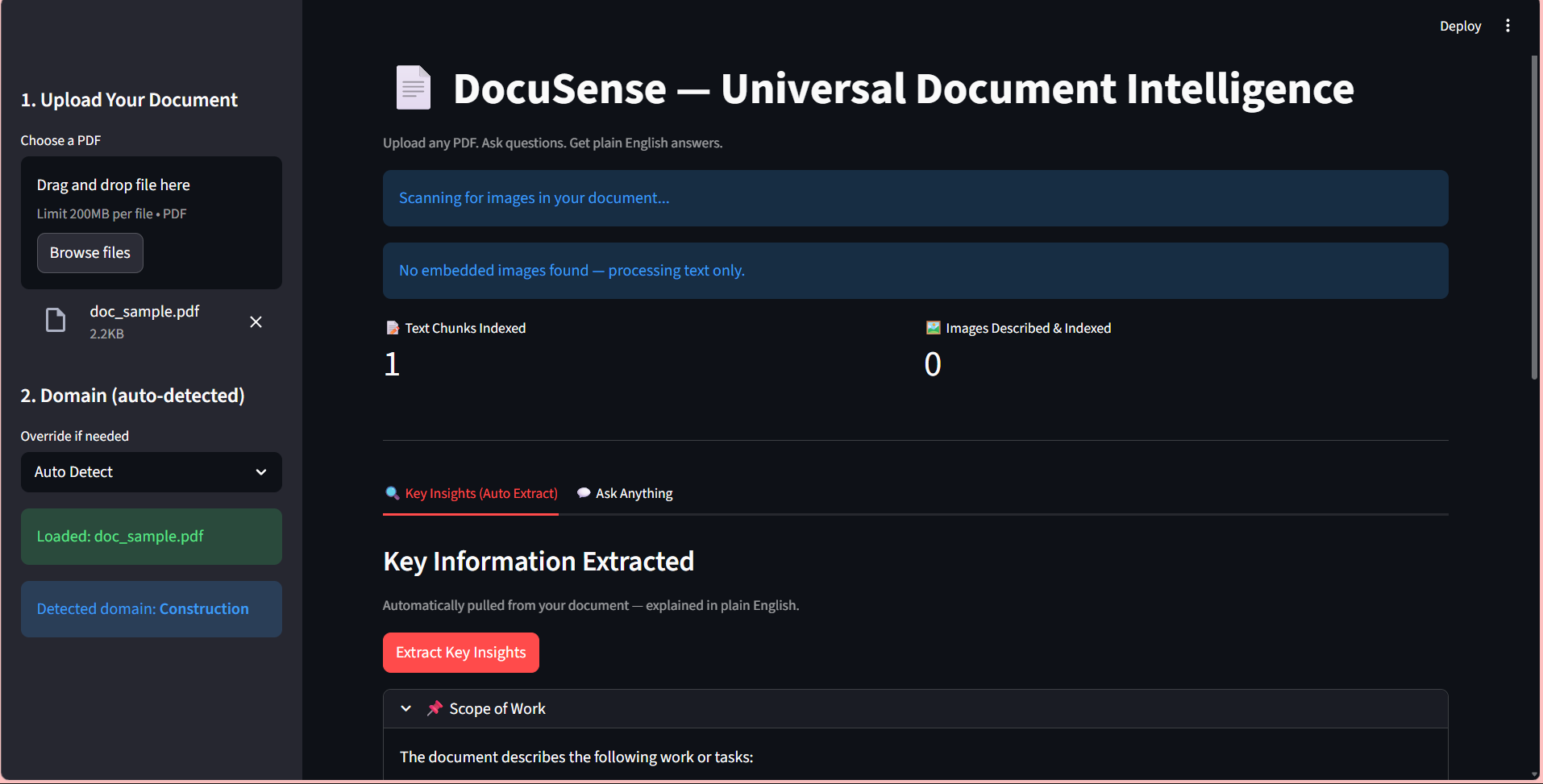This screenshot has width=1543, height=784.
Task: Click the Deploy button
Action: click(1460, 25)
